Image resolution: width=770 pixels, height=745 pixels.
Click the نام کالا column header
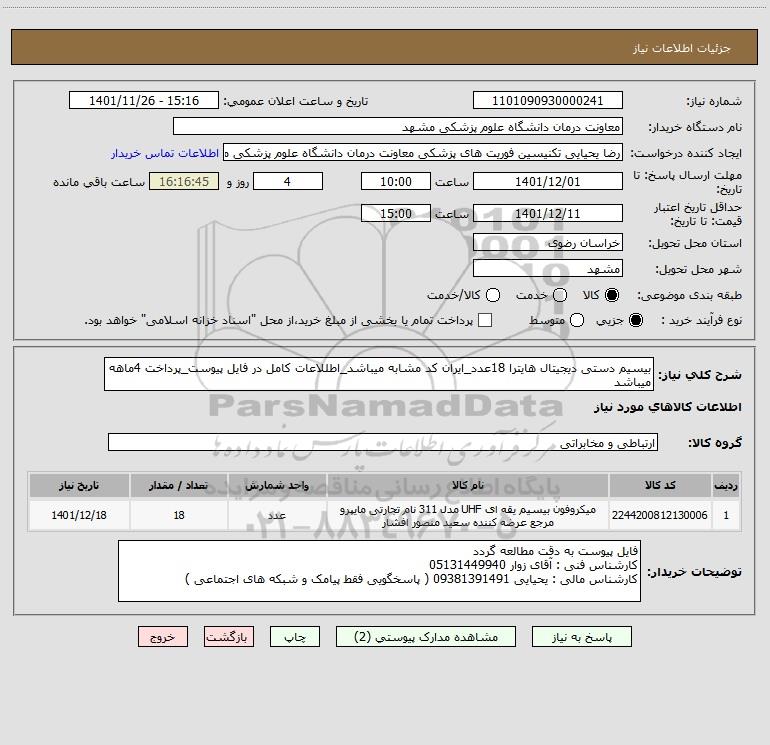468,485
